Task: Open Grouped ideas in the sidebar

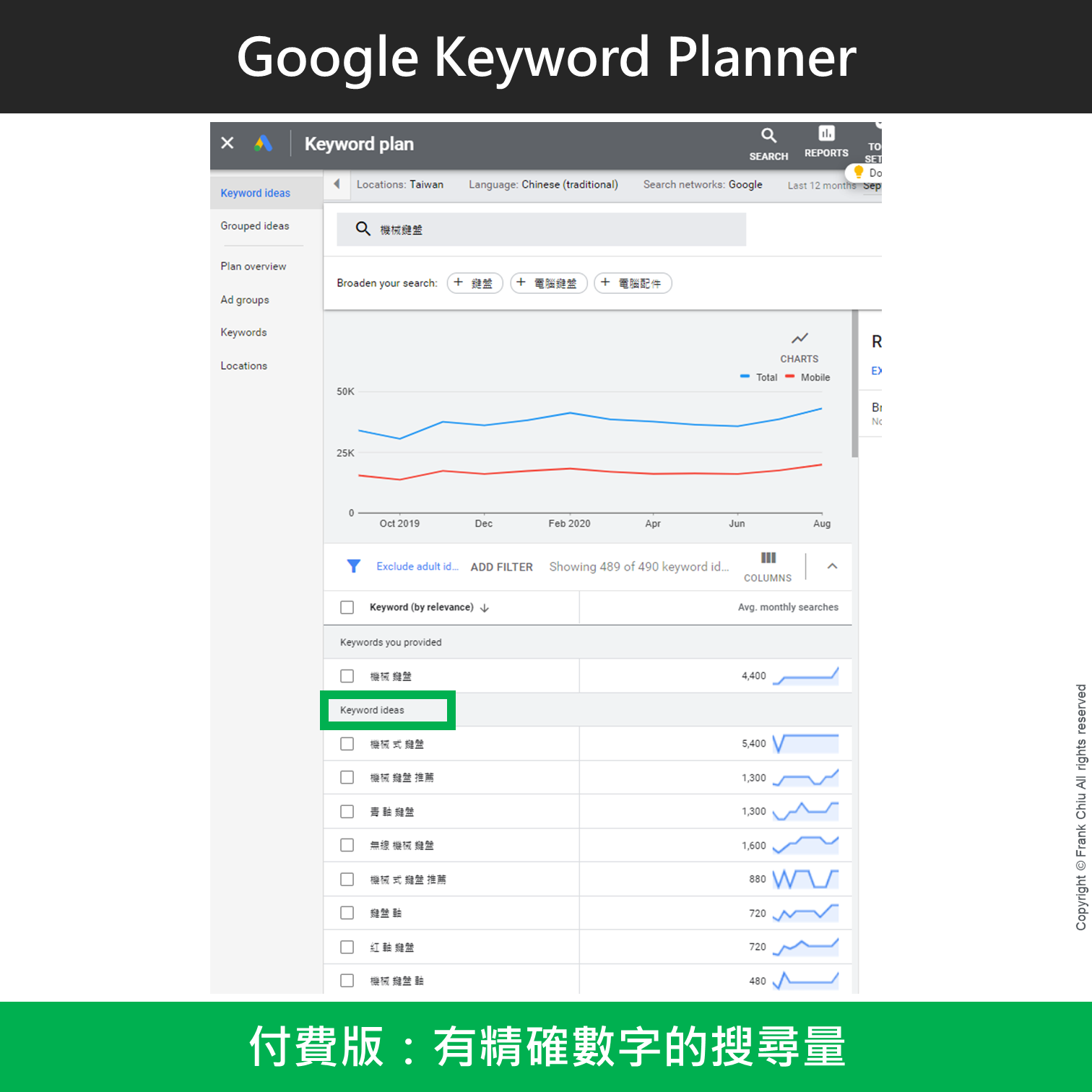Action: coord(255,226)
